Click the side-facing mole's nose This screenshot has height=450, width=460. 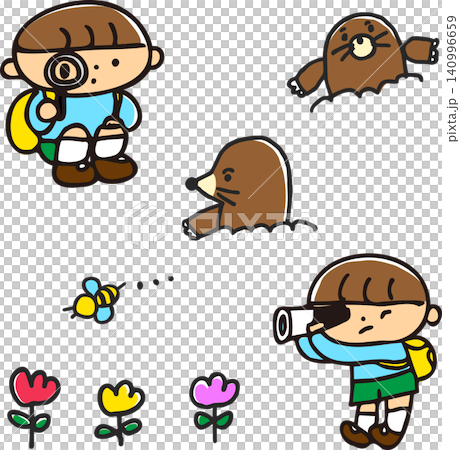click(191, 184)
